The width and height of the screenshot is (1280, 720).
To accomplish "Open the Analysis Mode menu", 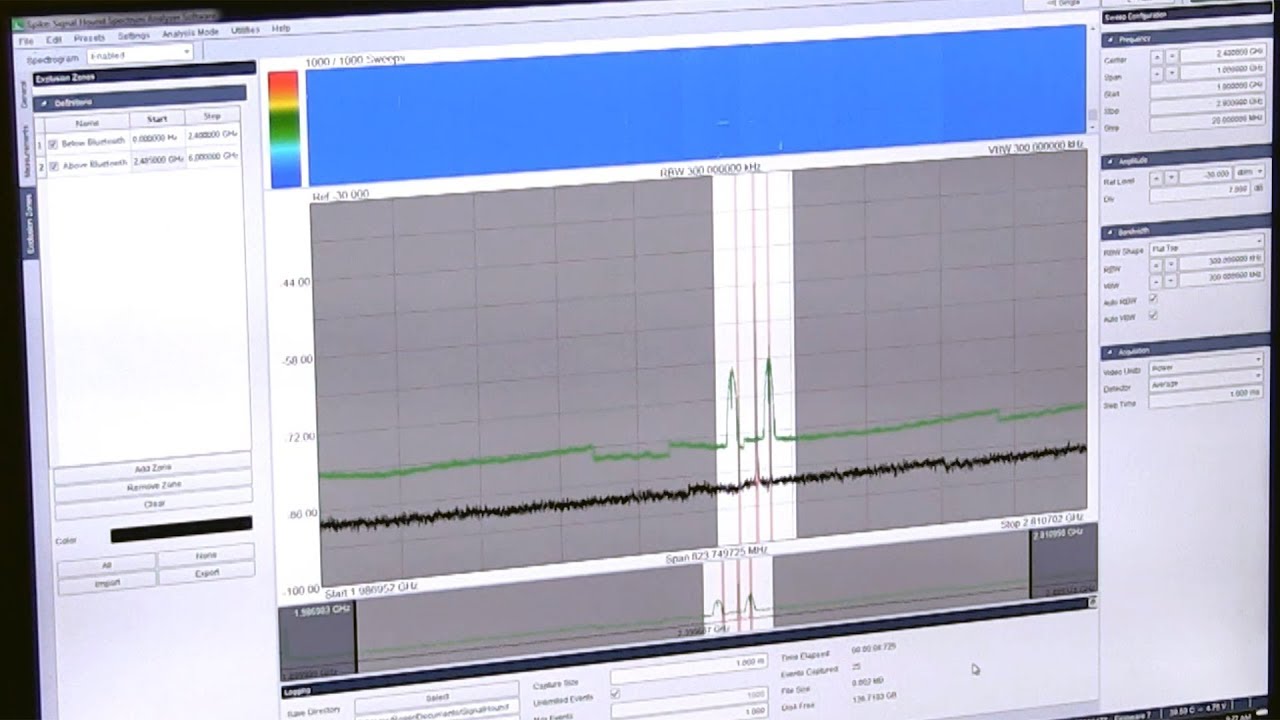I will coord(190,33).
